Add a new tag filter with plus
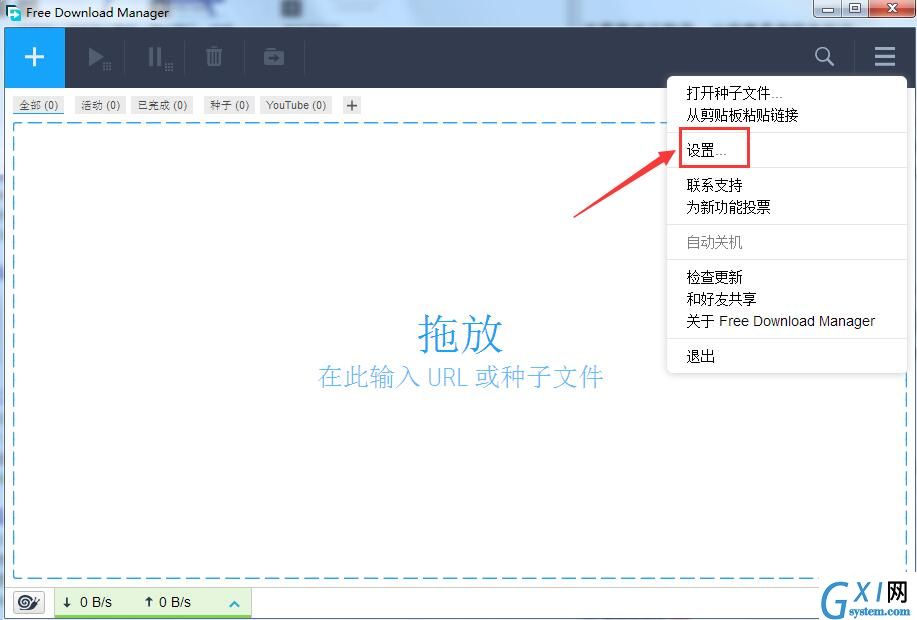Screen dimensions: 917x620 [x=351, y=105]
